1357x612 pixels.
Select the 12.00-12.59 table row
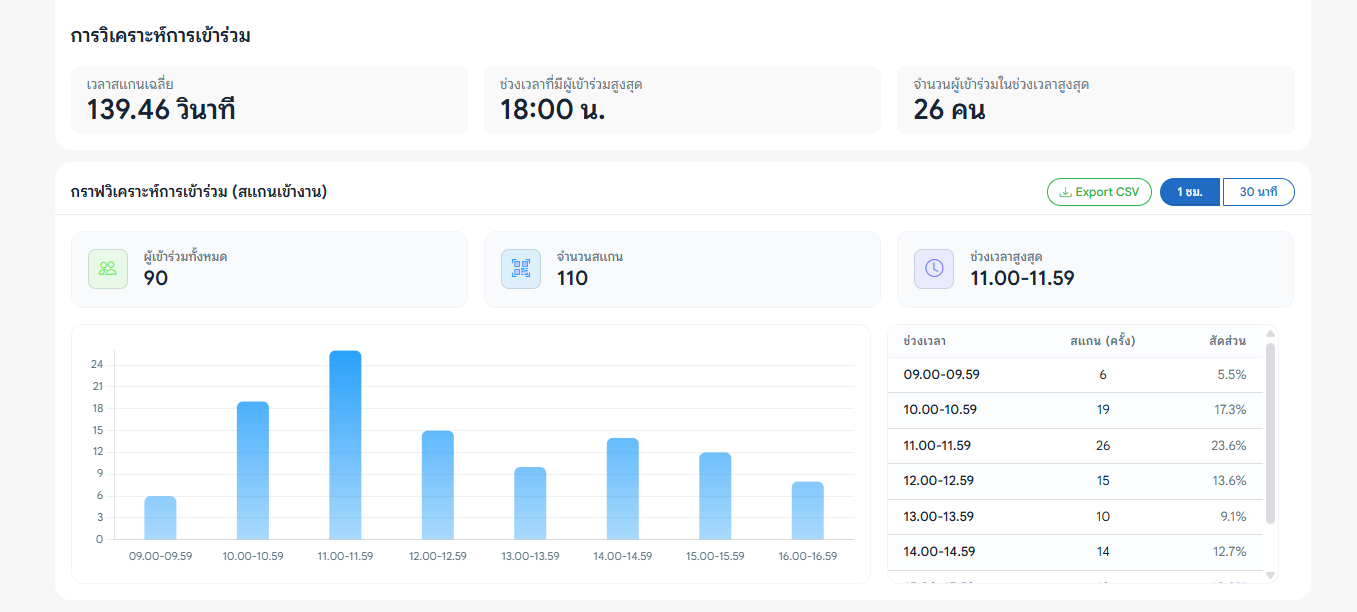point(1075,481)
